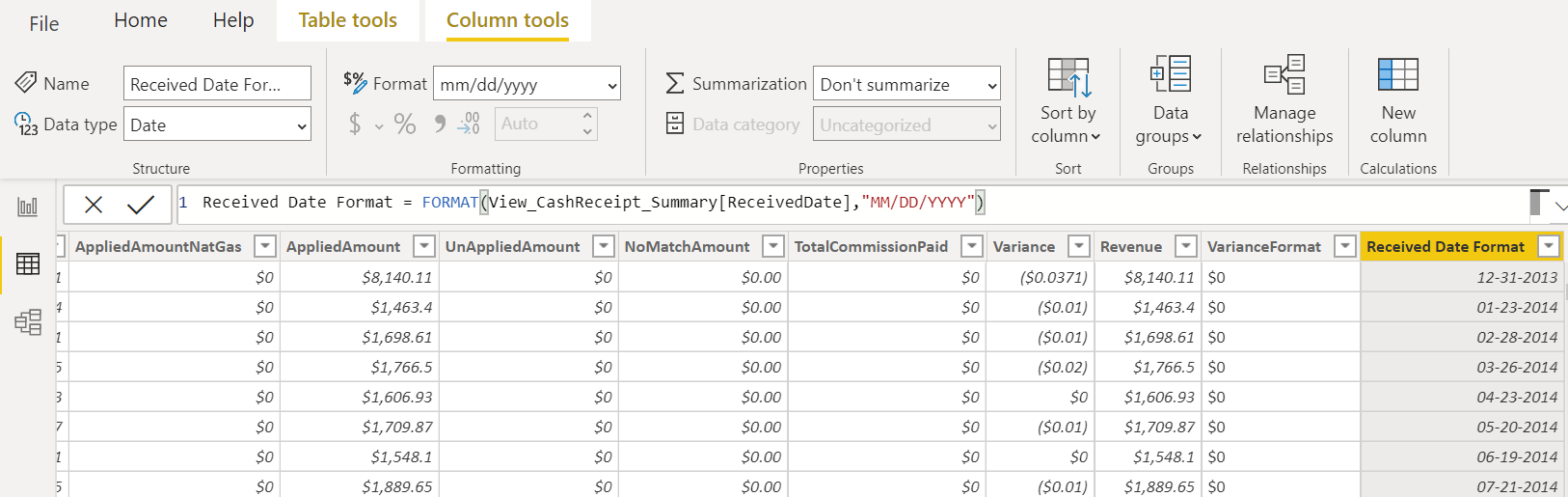The height and width of the screenshot is (497, 1568).
Task: Click cell with date 12-31-2013
Action: point(1462,277)
